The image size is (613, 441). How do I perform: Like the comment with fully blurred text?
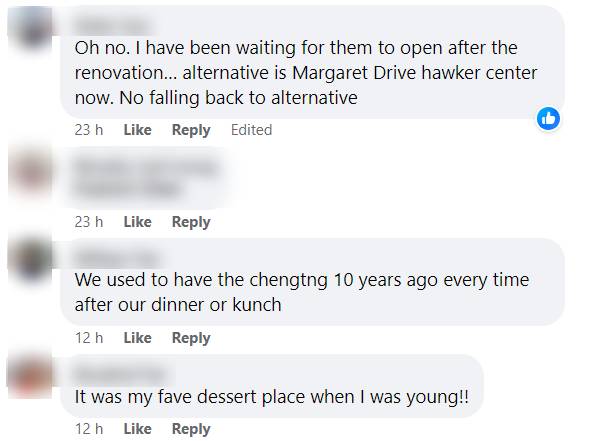(x=137, y=222)
